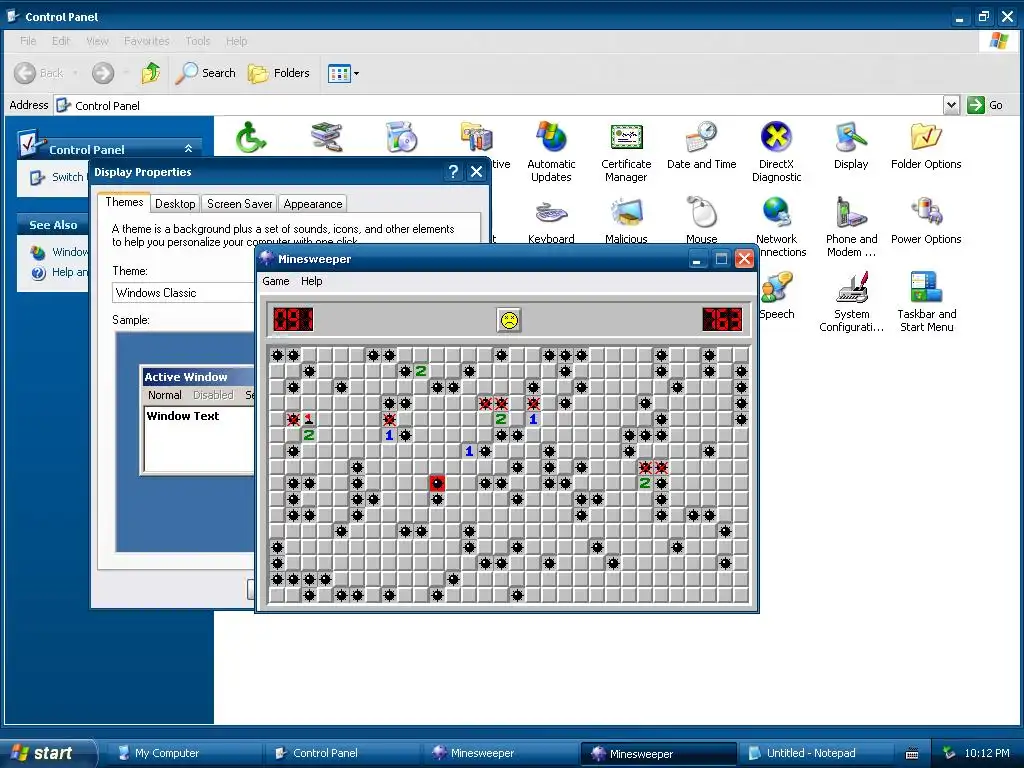The height and width of the screenshot is (768, 1024).
Task: Open the Add Hardware icon
Action: pos(327,137)
